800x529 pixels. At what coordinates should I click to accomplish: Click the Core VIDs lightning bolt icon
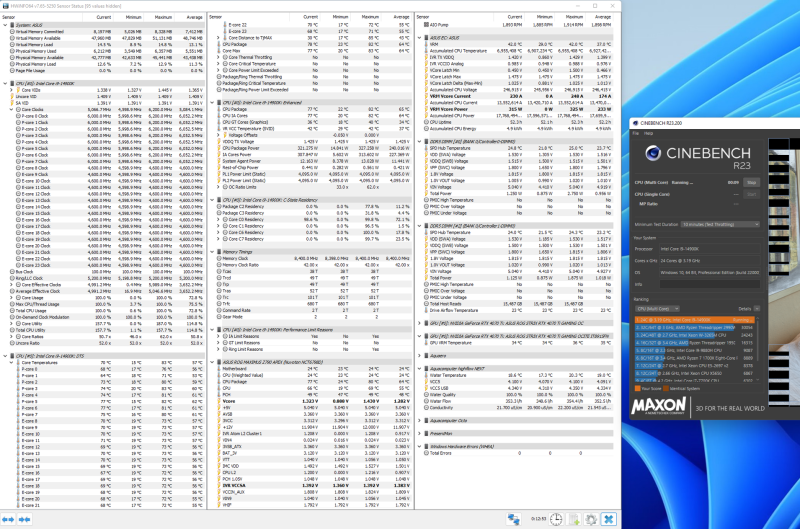(18, 90)
